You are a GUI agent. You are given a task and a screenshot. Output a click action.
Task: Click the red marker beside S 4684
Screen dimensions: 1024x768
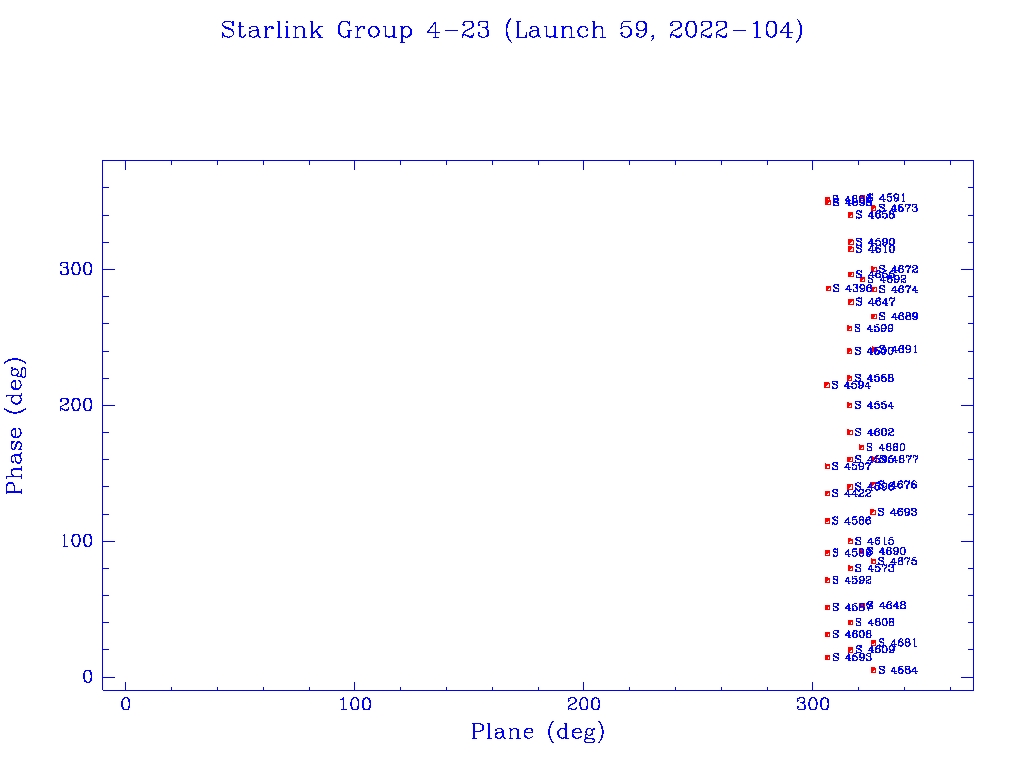(x=873, y=670)
